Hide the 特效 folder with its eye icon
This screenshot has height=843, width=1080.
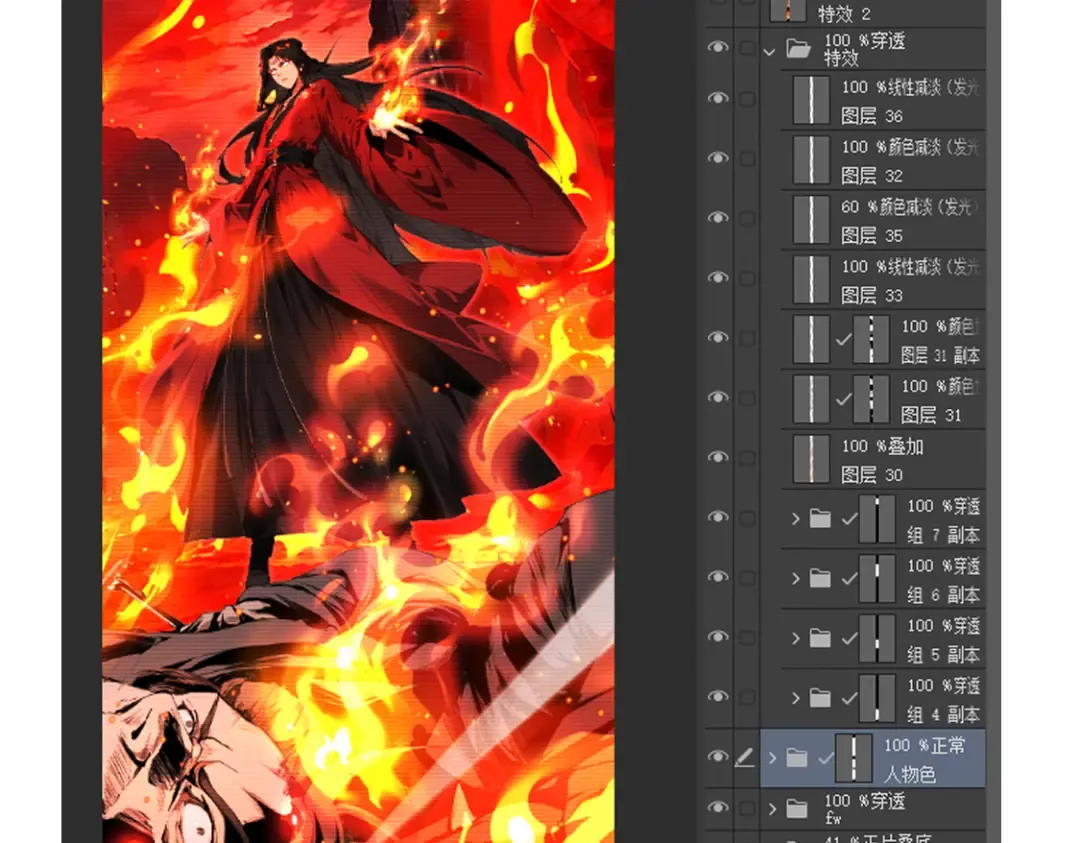pos(718,47)
